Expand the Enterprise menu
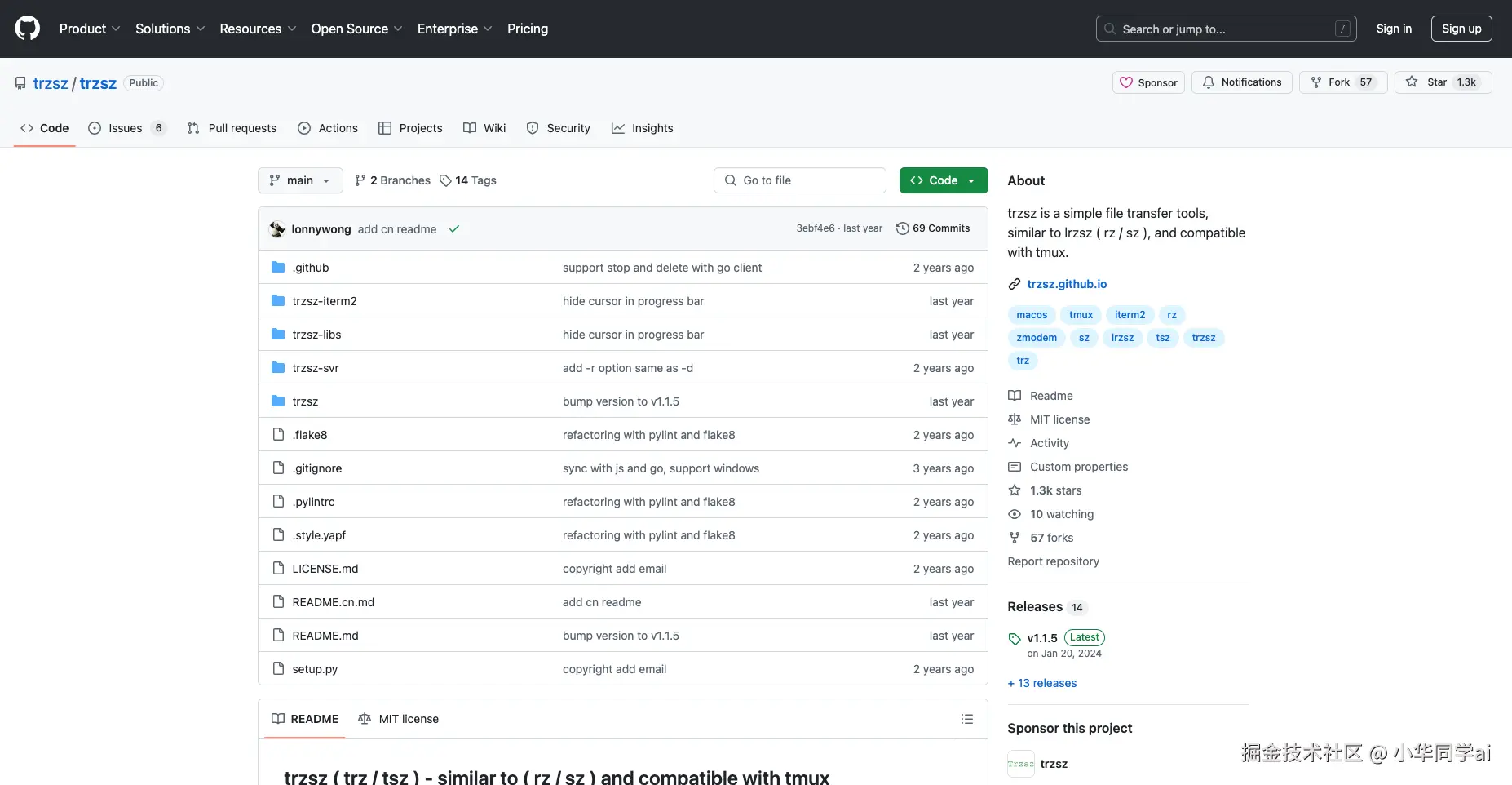The image size is (1512, 785). click(454, 29)
